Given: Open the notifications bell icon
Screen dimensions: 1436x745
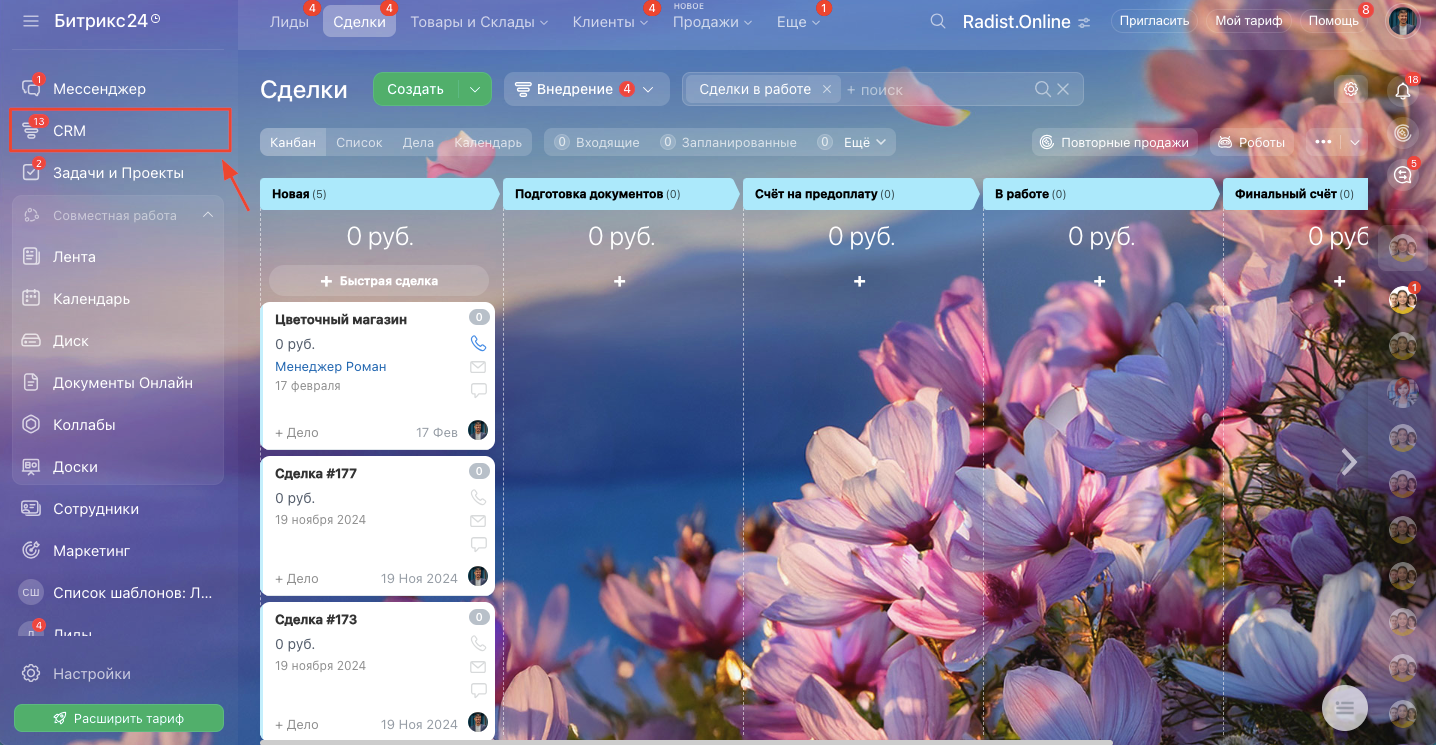Looking at the screenshot, I should tap(1403, 91).
